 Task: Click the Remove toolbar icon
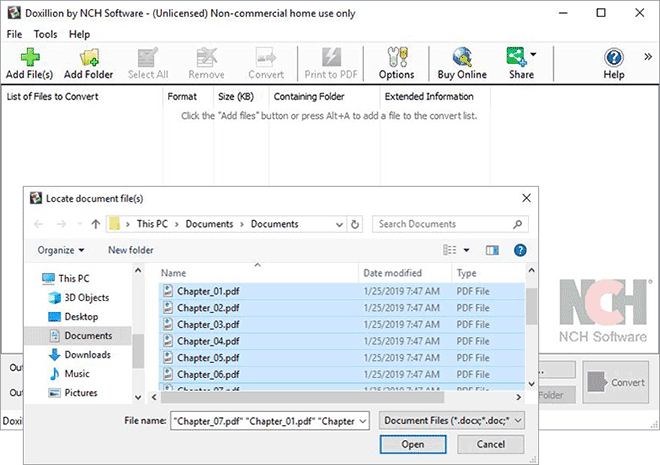click(x=206, y=64)
